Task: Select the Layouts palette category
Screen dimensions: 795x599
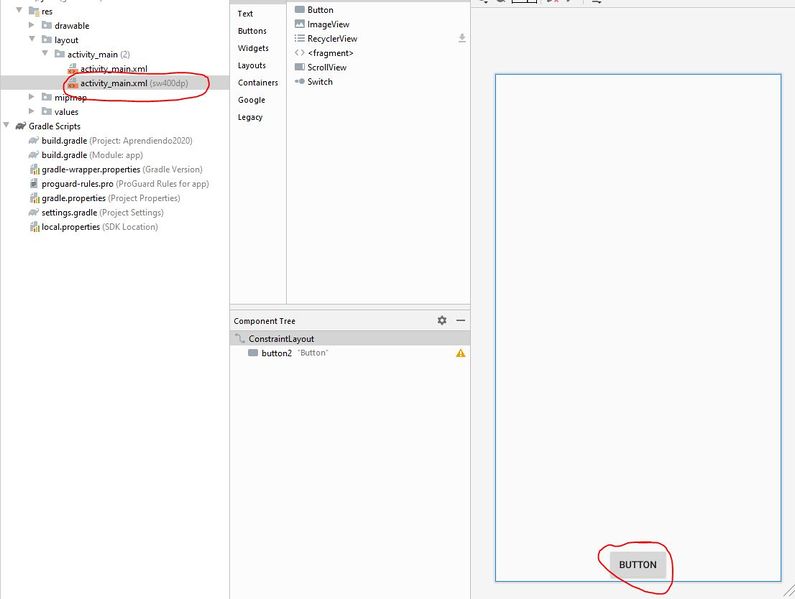Action: pyautogui.click(x=251, y=65)
